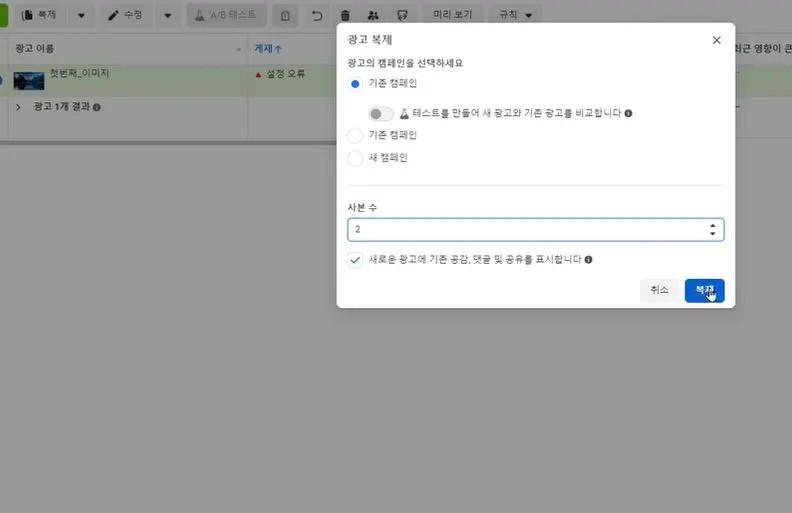Open the dropdown arrow next to 수정

[168, 15]
